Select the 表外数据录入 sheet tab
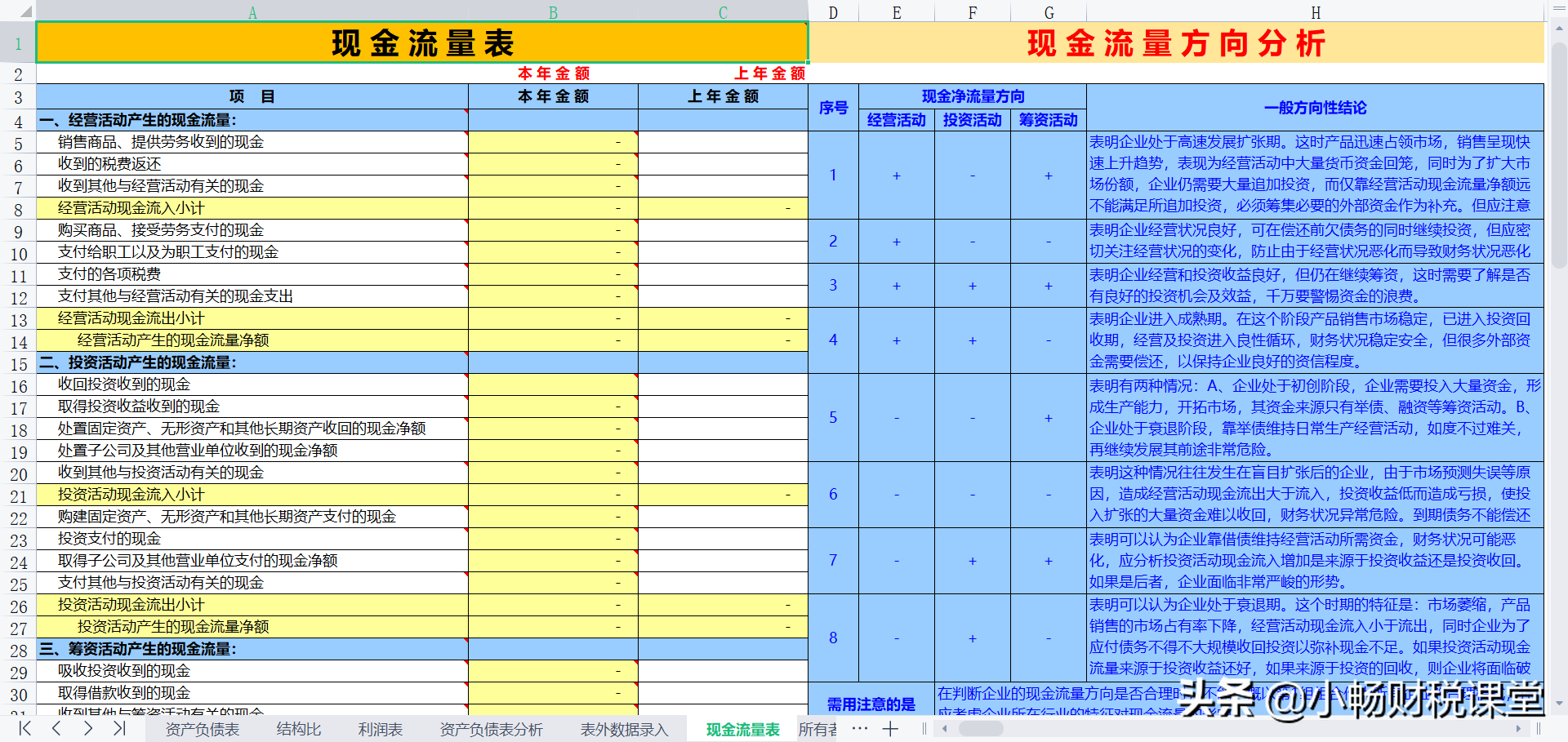1568x742 pixels. [625, 729]
